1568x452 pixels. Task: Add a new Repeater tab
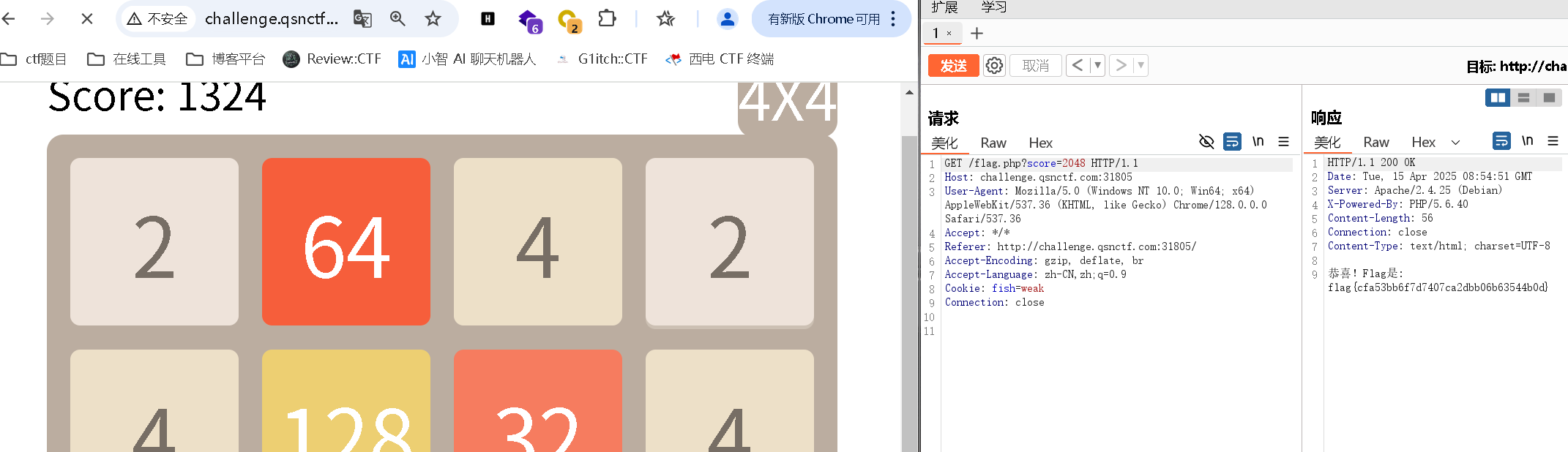pyautogui.click(x=977, y=33)
